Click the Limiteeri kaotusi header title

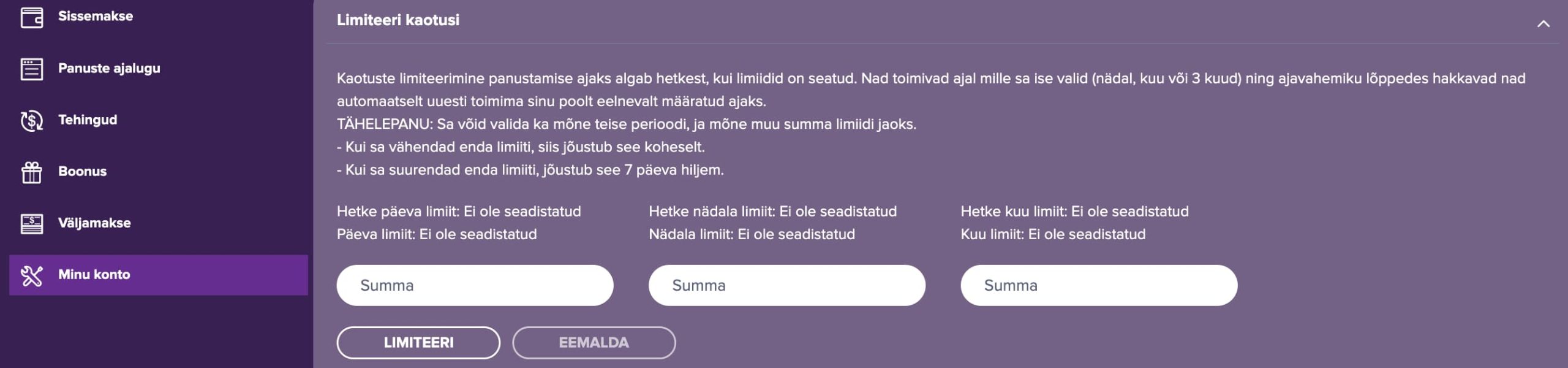[398, 20]
